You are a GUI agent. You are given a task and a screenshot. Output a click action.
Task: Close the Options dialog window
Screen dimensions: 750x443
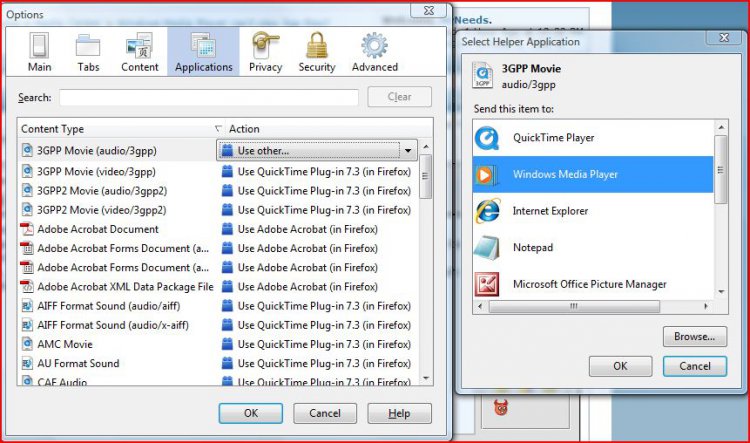coord(429,10)
